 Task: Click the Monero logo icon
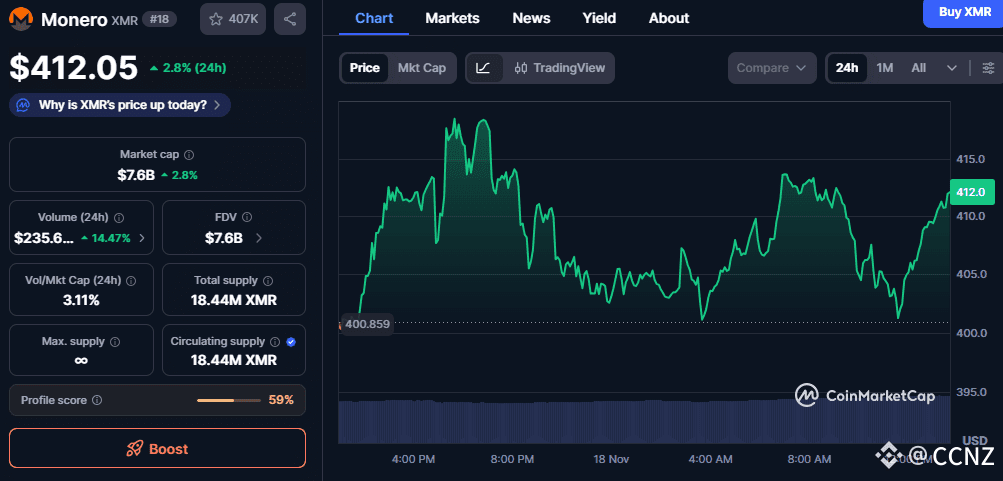(21, 18)
